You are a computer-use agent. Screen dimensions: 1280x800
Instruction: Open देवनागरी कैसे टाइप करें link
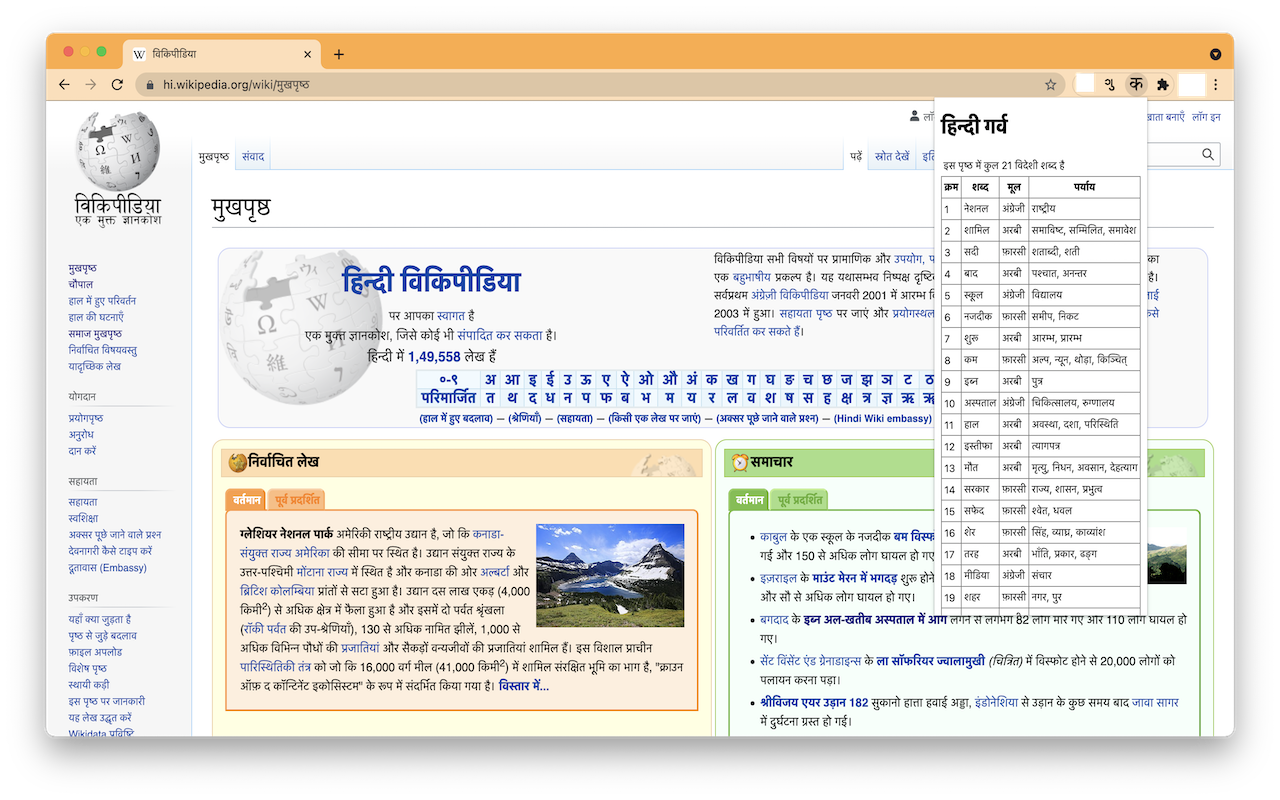pyautogui.click(x=111, y=551)
